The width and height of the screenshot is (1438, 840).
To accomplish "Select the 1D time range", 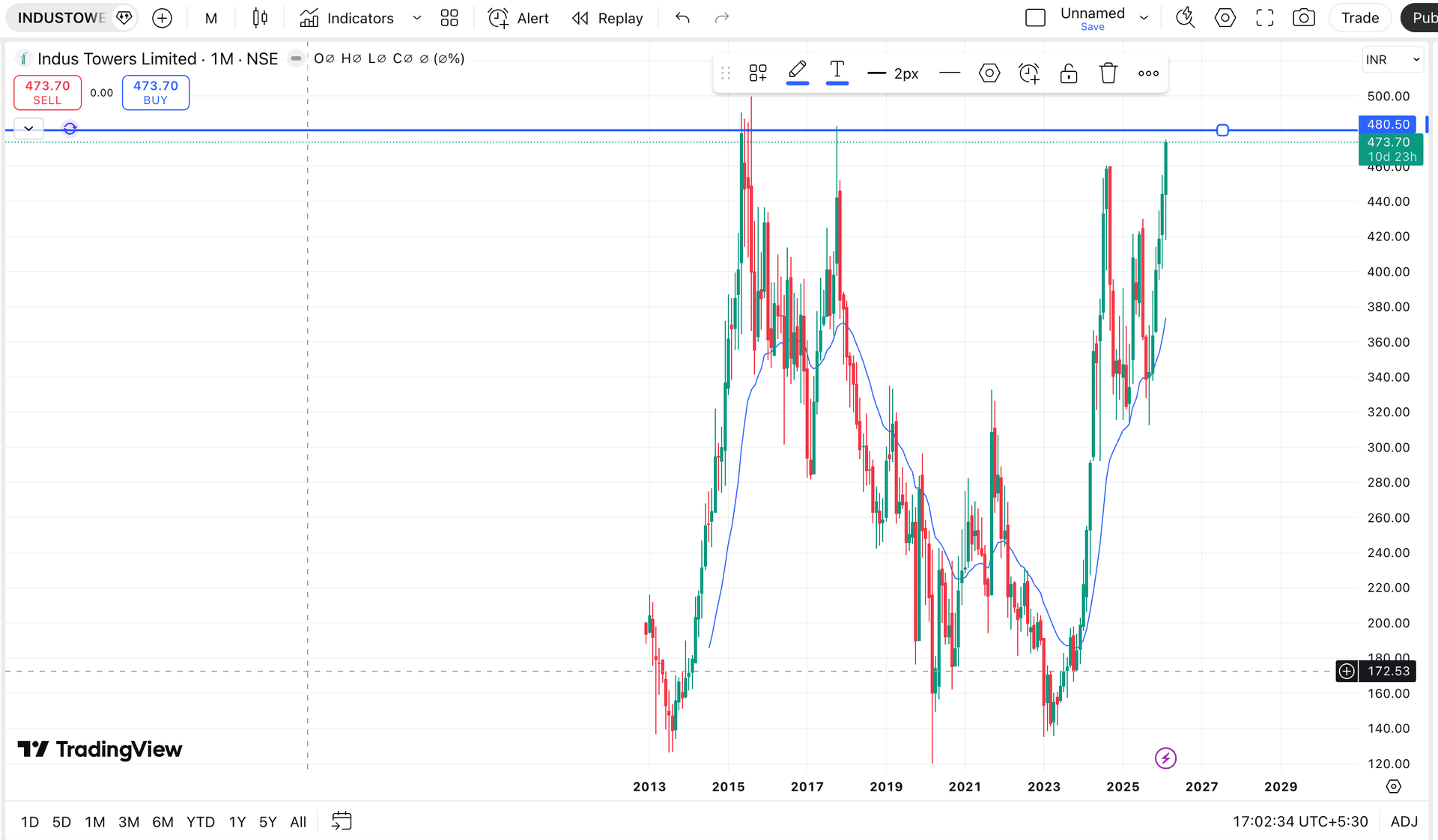I will [30, 822].
